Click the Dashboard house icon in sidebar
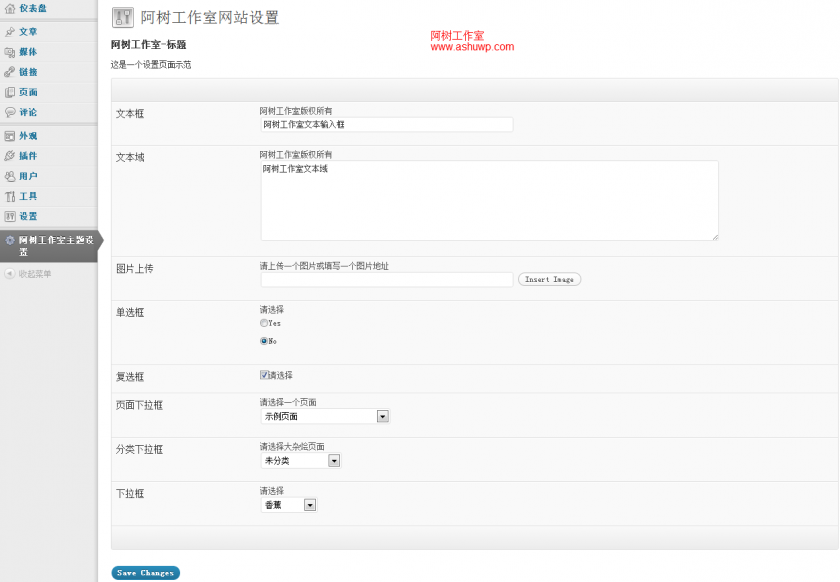The width and height of the screenshot is (840, 582). click(x=10, y=8)
